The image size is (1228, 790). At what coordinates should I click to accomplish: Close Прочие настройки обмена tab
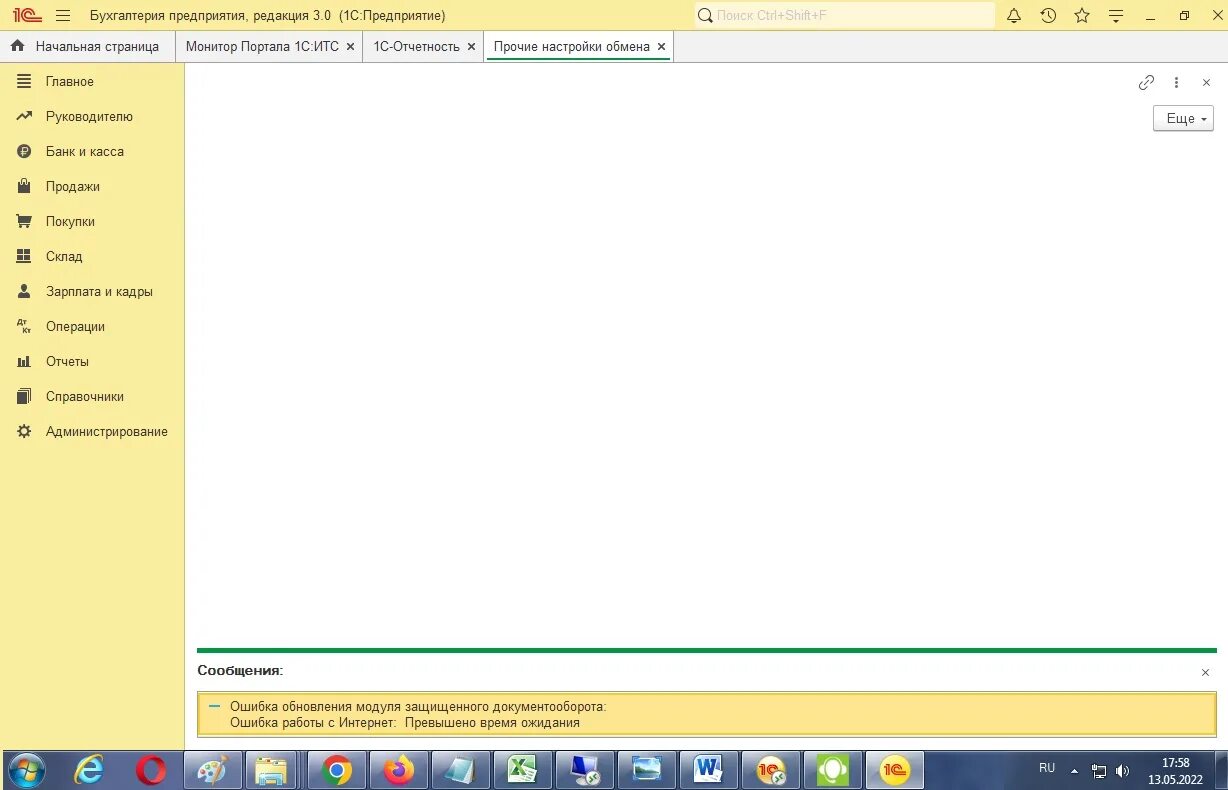coord(661,46)
